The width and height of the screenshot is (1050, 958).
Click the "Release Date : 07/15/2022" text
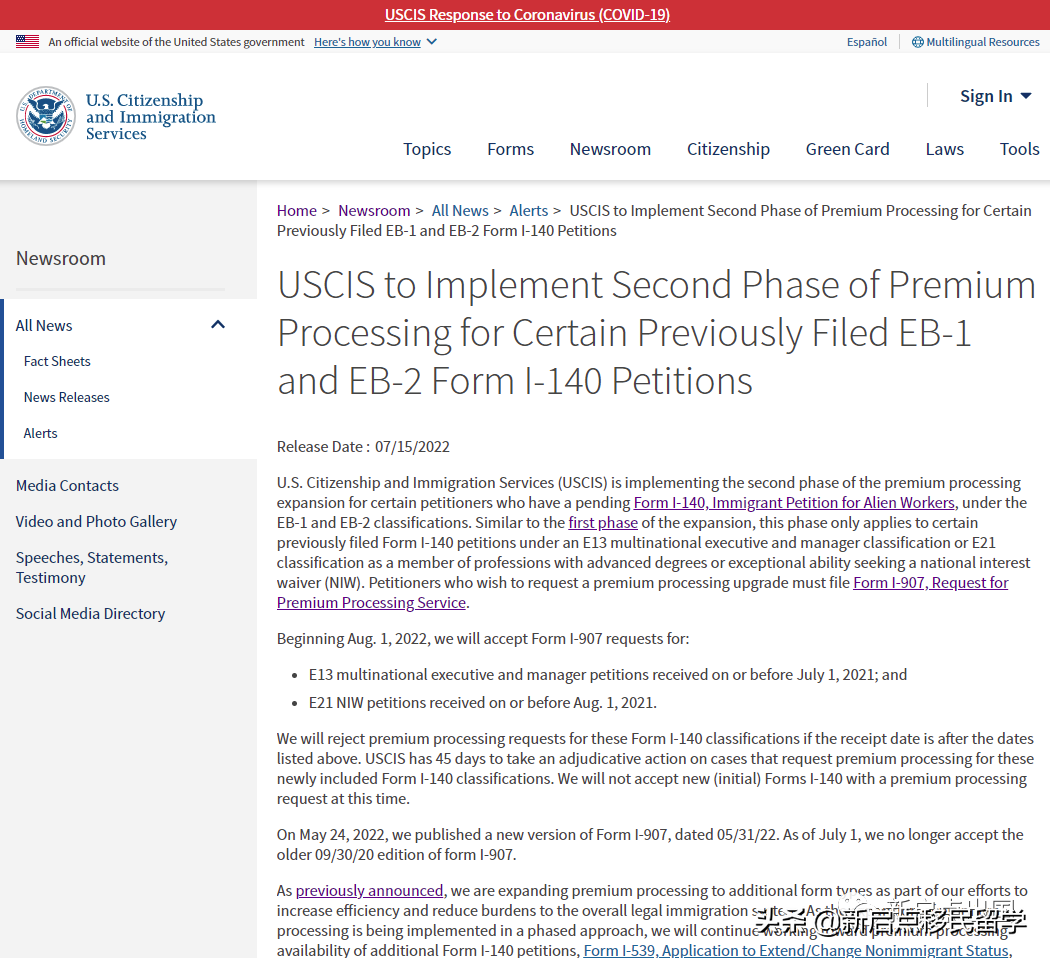click(363, 447)
